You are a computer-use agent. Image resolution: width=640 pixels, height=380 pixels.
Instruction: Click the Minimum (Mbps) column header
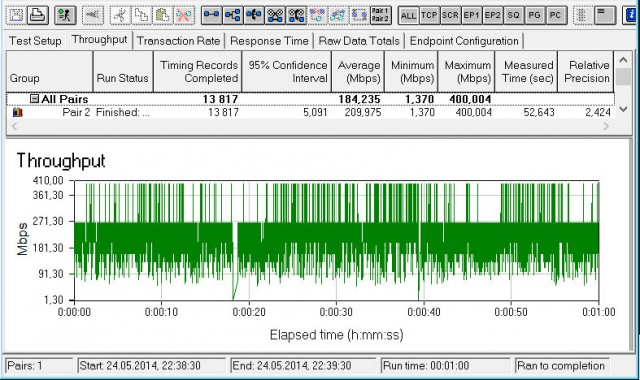411,71
